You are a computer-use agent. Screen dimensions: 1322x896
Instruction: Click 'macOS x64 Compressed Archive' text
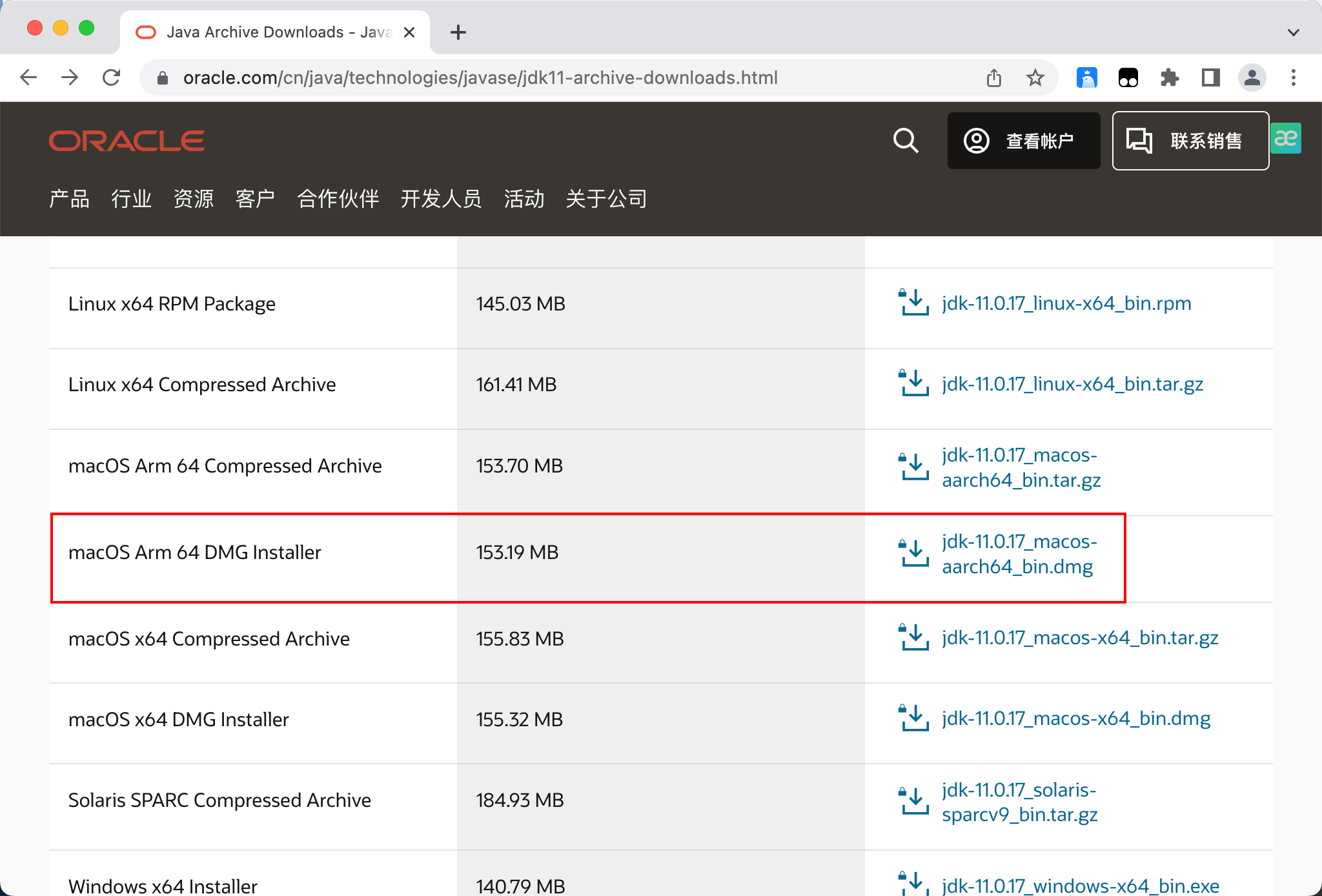coord(209,639)
